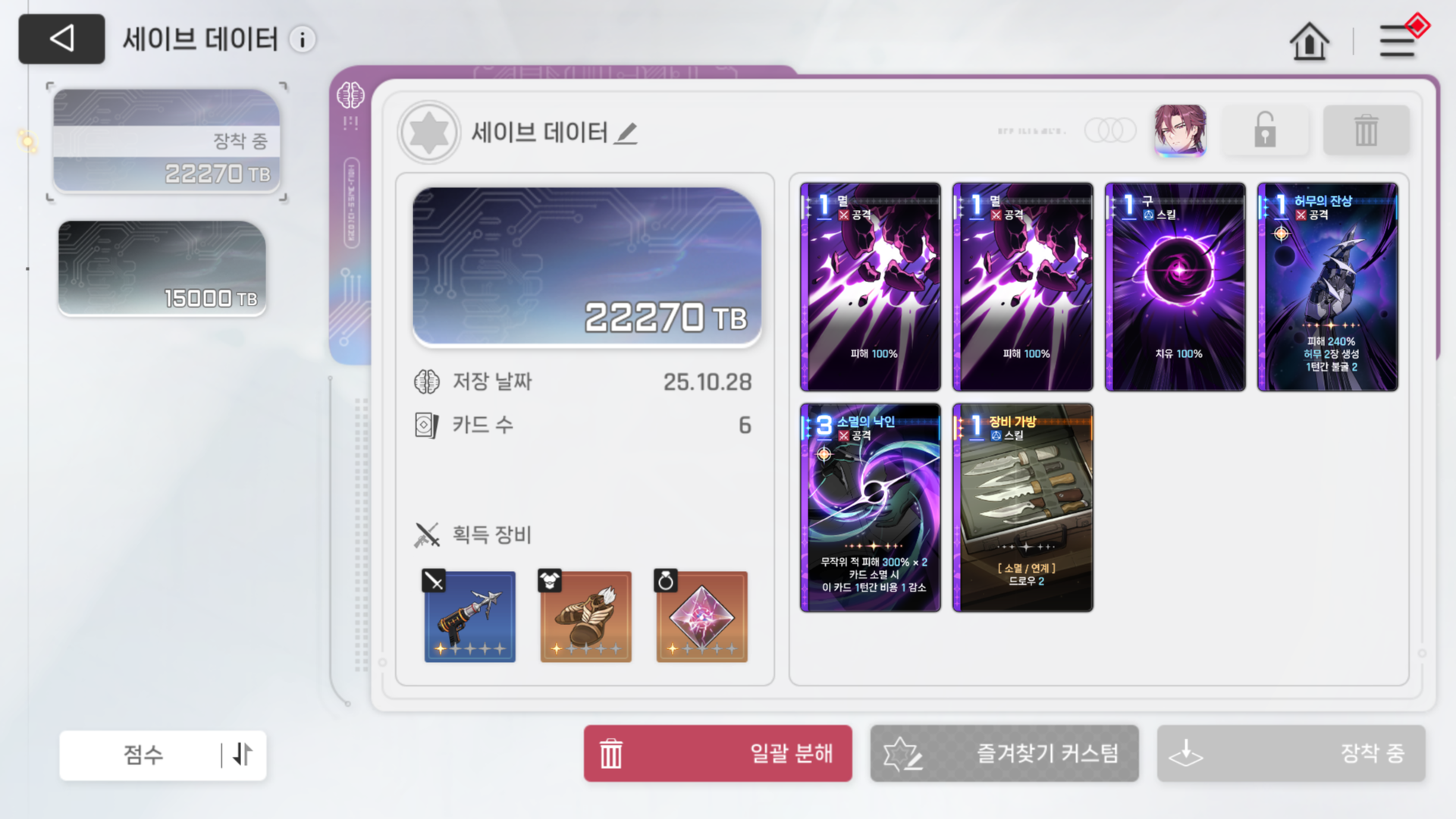The image size is (1456, 819).
Task: Select the 22270 TB save slot
Action: pyautogui.click(x=167, y=141)
